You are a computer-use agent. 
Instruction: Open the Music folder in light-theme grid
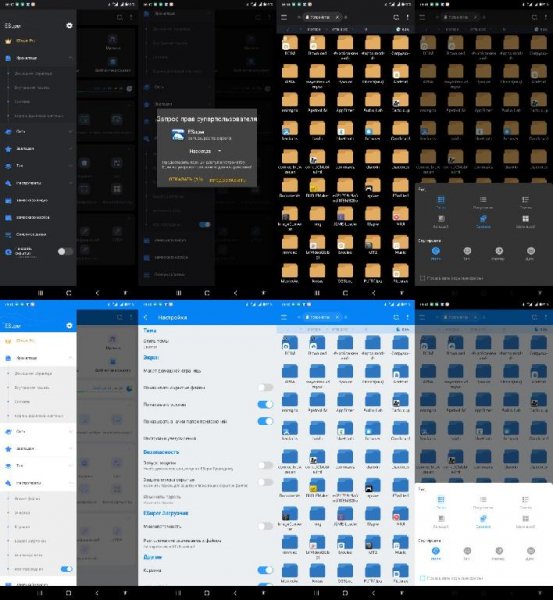pyautogui.click(x=400, y=545)
